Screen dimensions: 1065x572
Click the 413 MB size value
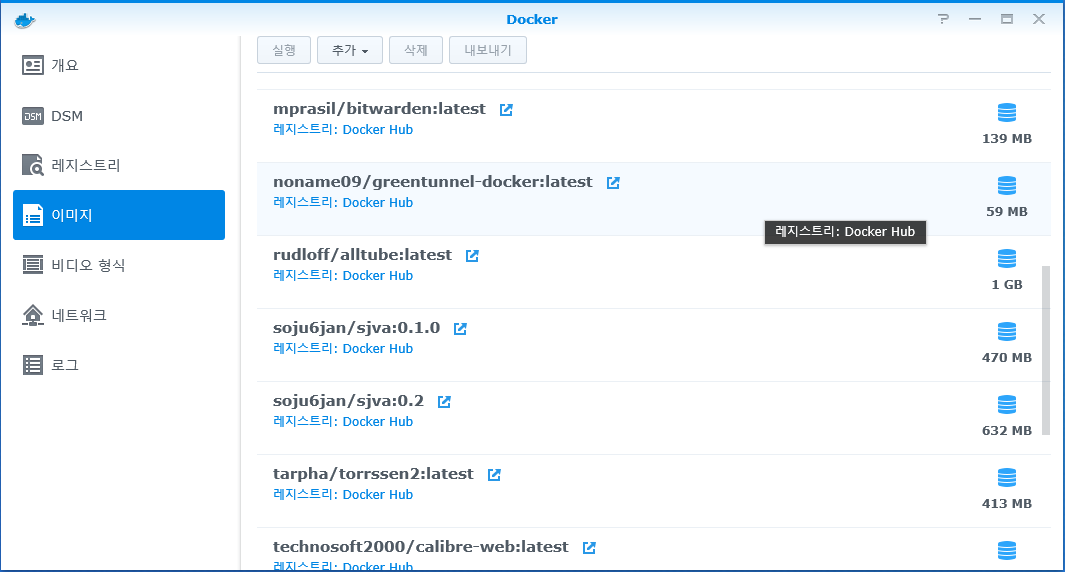[x=1007, y=504]
